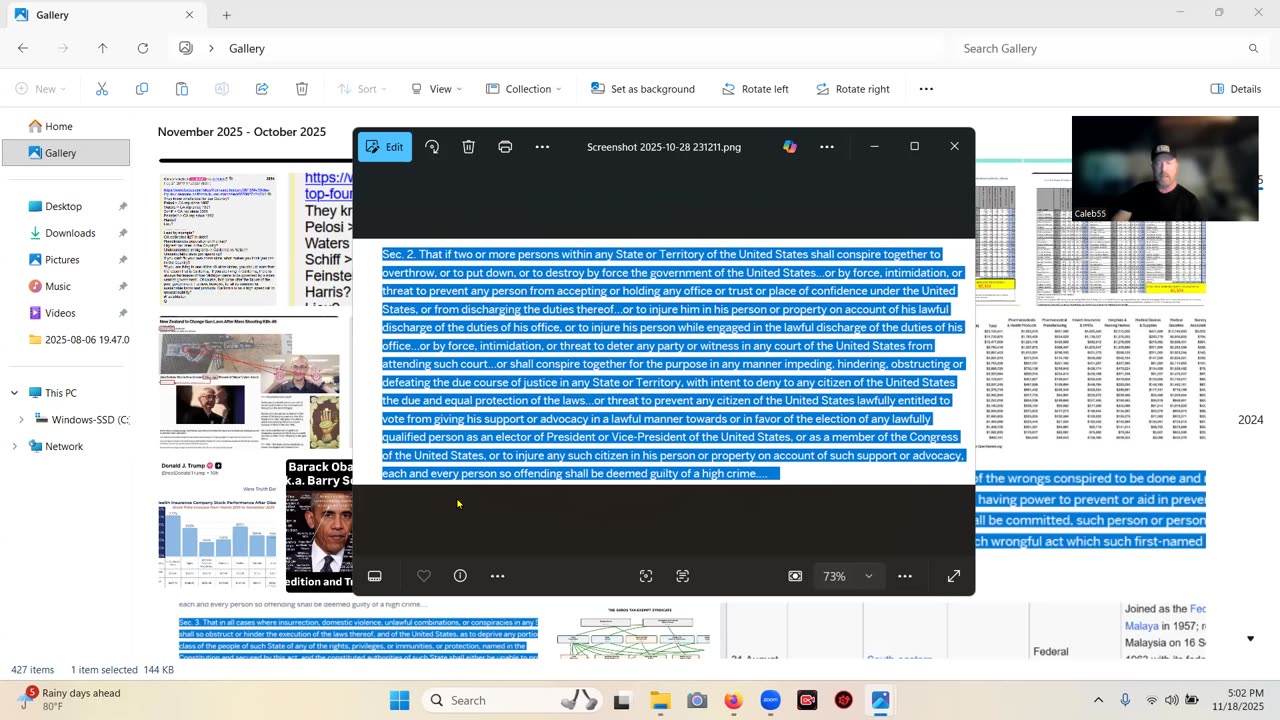
Task: Click the Rotate right button
Action: [x=853, y=89]
